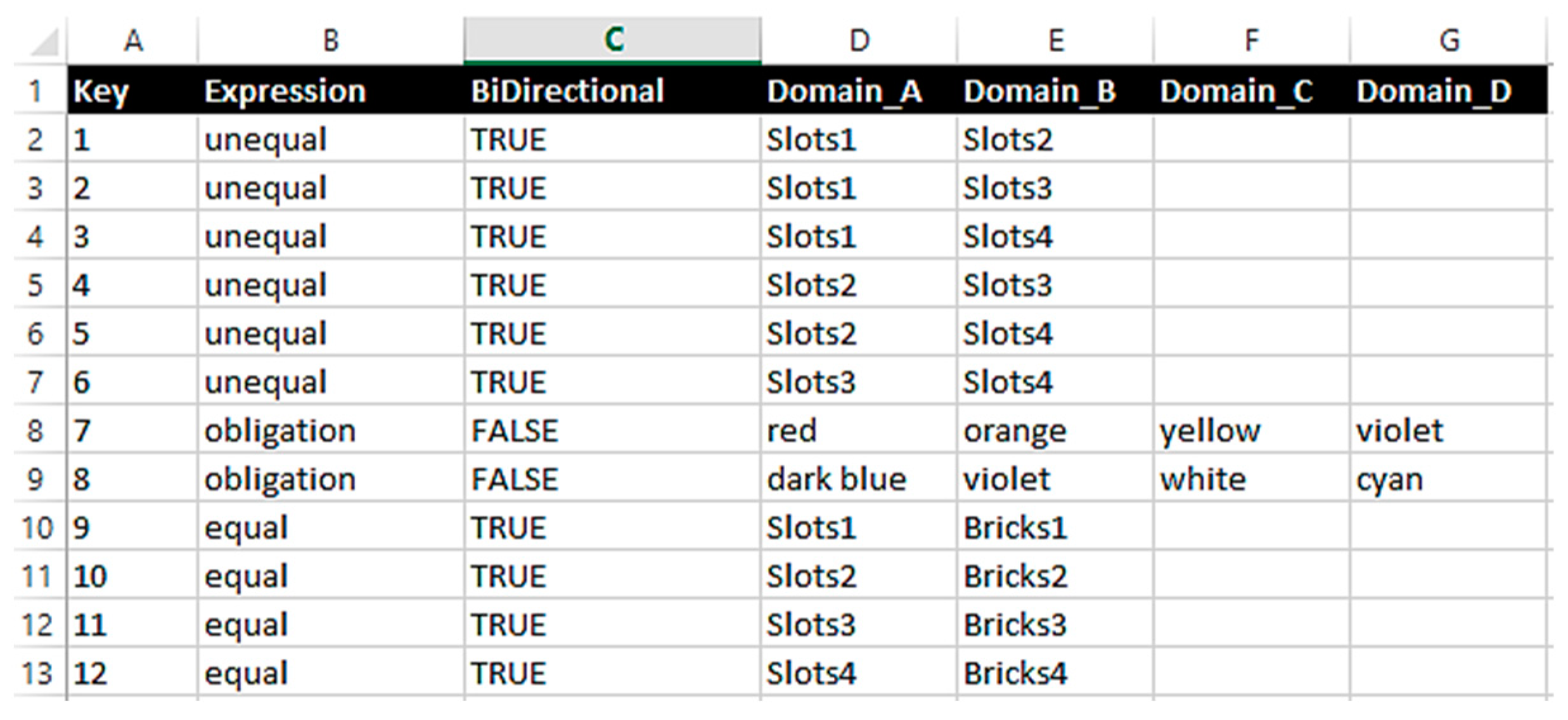The height and width of the screenshot is (720, 1568).
Task: Select row 13 header
Action: tap(35, 673)
